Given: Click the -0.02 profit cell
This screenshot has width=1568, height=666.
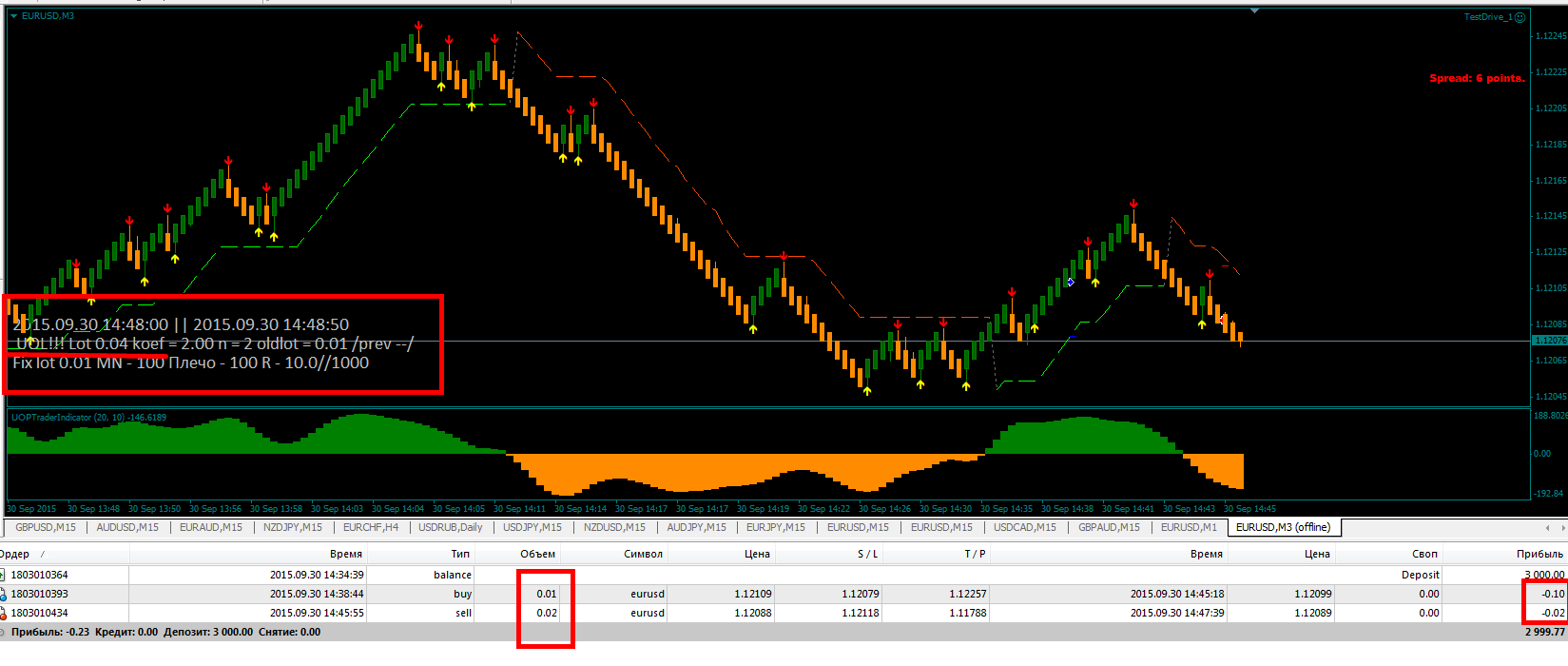Looking at the screenshot, I should pyautogui.click(x=1553, y=613).
